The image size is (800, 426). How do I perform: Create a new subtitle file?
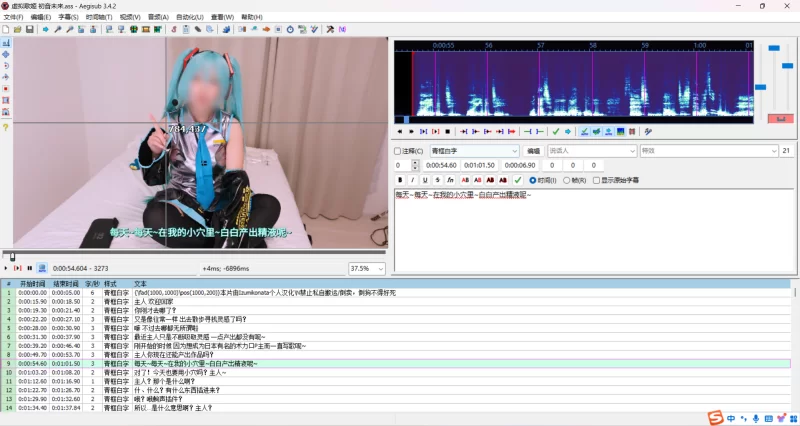(x=5, y=30)
